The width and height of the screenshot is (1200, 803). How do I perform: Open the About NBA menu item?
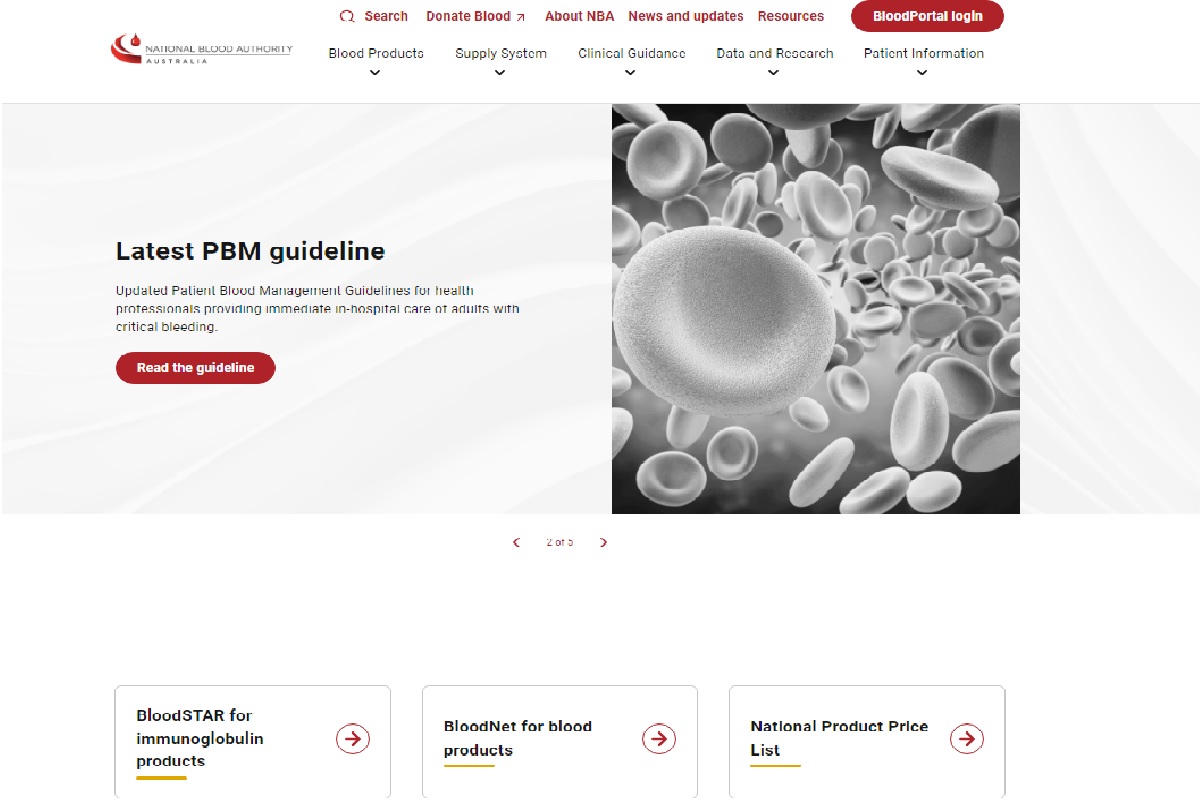tap(579, 16)
